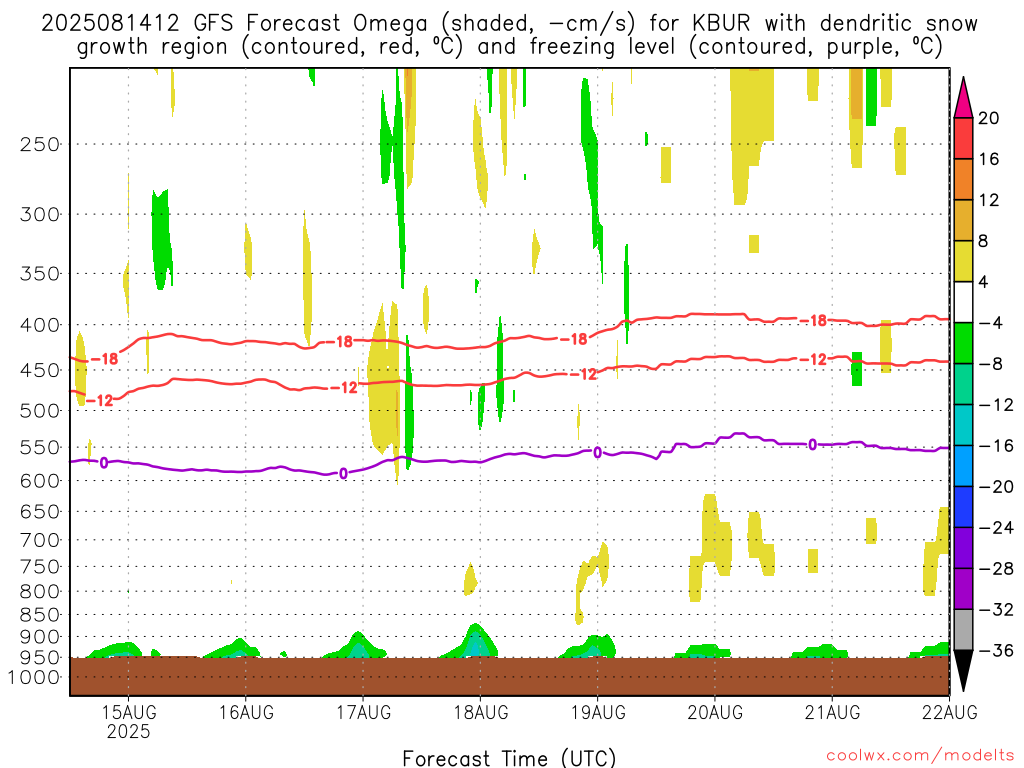Select the 400 pressure axis label

click(x=40, y=325)
